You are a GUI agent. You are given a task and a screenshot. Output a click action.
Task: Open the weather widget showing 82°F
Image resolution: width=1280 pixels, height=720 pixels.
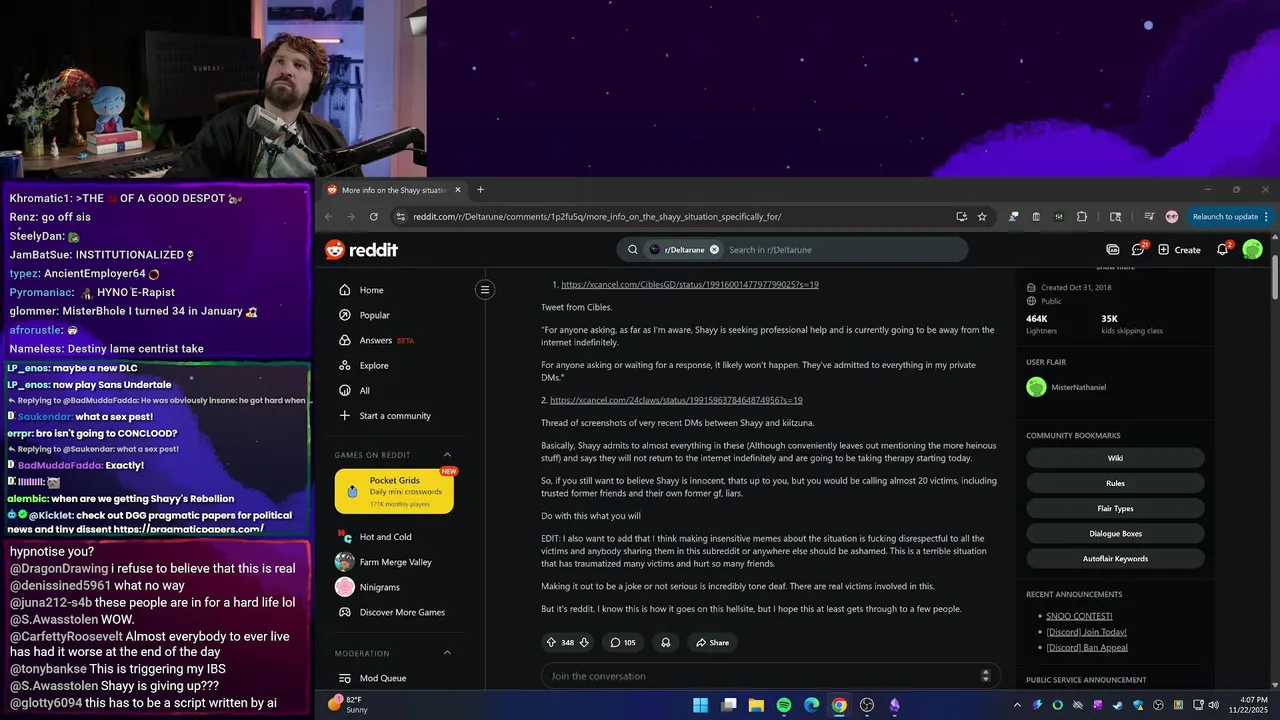click(350, 704)
